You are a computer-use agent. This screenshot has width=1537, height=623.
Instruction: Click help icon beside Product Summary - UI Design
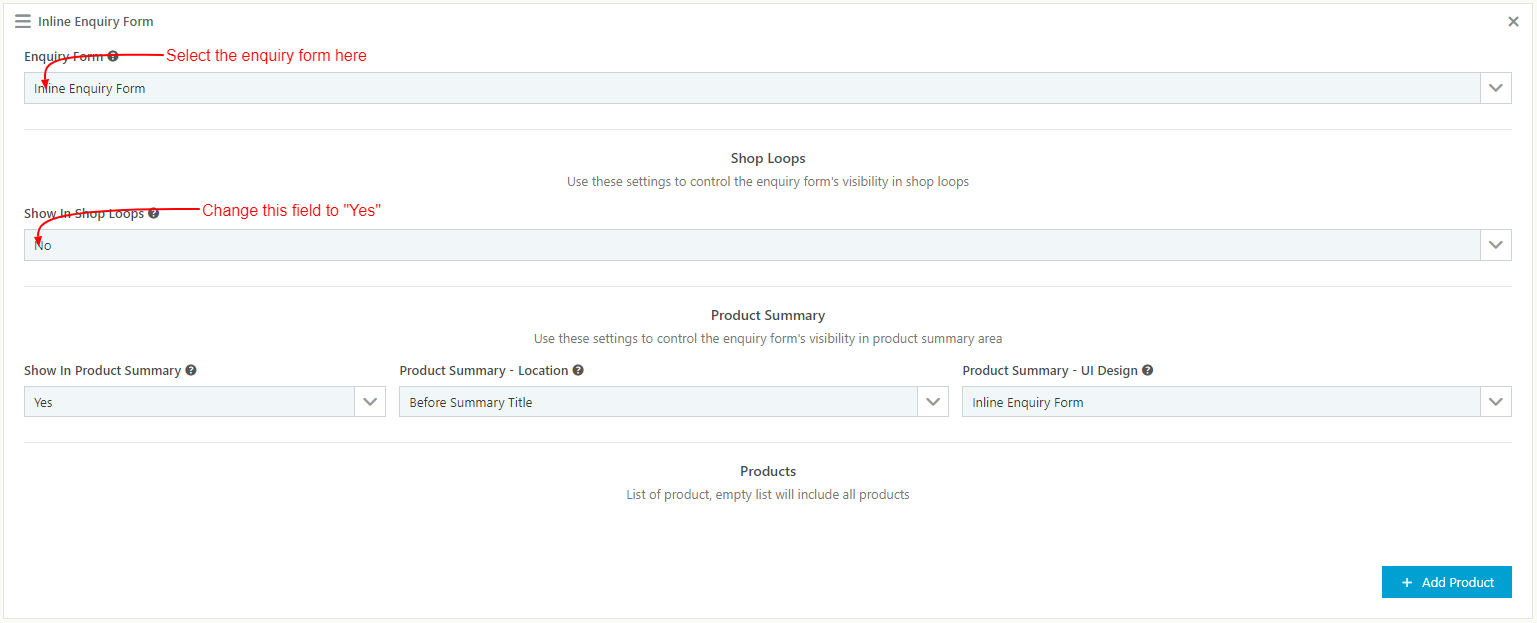(x=1148, y=370)
